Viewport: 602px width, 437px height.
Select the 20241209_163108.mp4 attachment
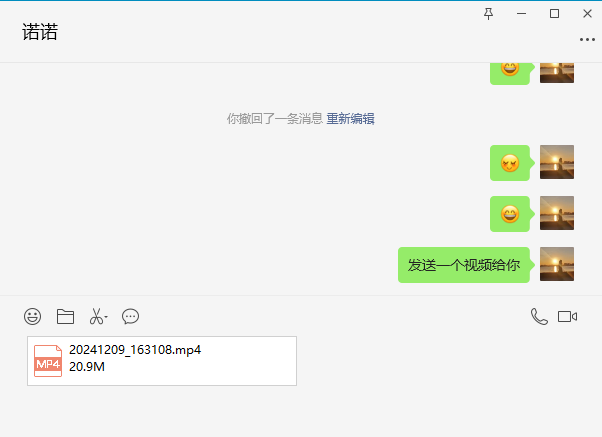point(162,360)
